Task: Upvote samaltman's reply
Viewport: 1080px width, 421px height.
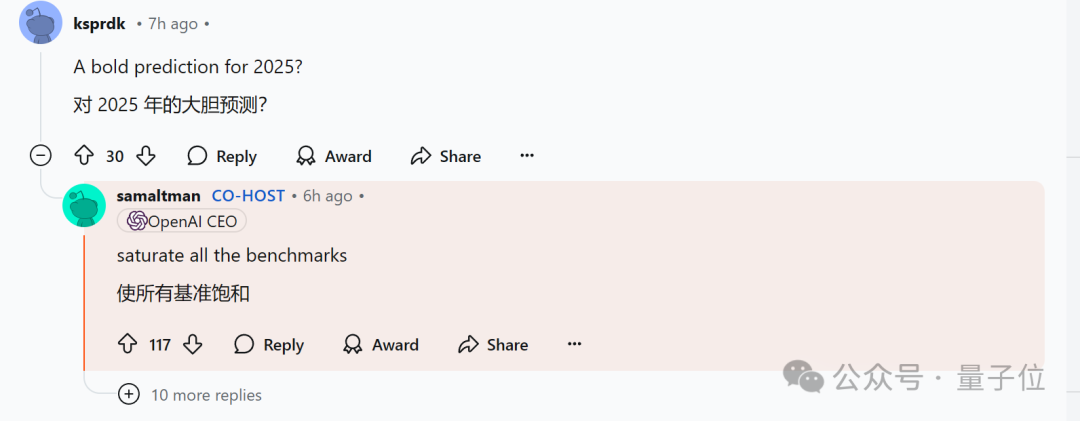Action: pyautogui.click(x=127, y=344)
